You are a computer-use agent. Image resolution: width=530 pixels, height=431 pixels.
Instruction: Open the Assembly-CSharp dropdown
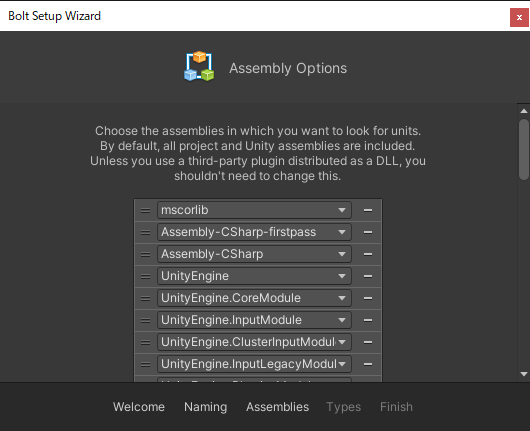[254, 254]
